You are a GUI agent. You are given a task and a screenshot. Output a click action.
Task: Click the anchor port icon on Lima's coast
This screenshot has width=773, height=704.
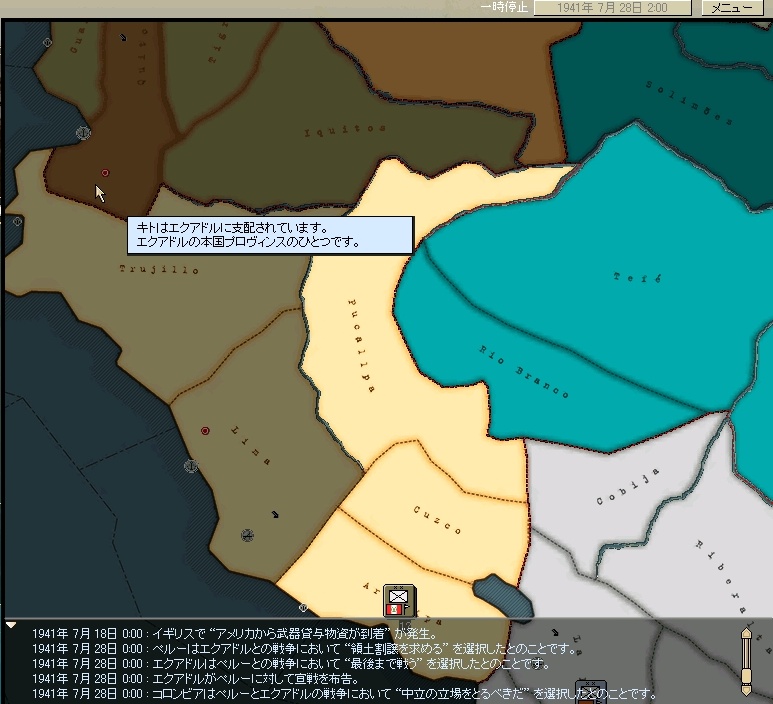pos(191,465)
